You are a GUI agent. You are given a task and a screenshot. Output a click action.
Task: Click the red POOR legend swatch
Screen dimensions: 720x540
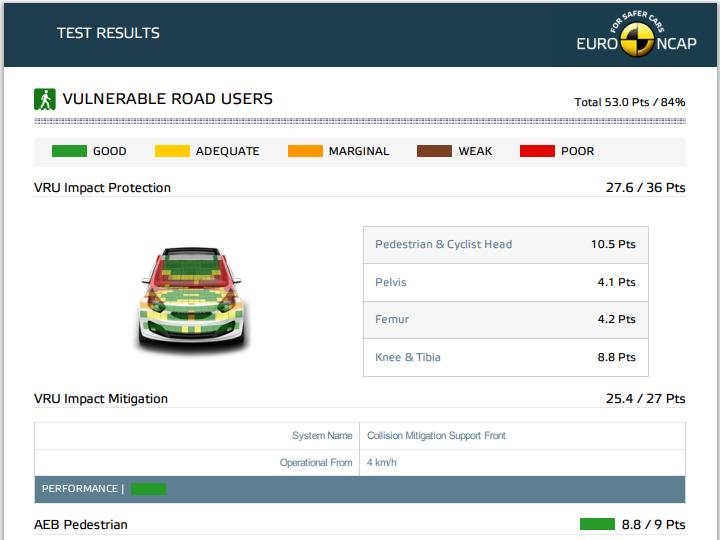click(x=537, y=151)
